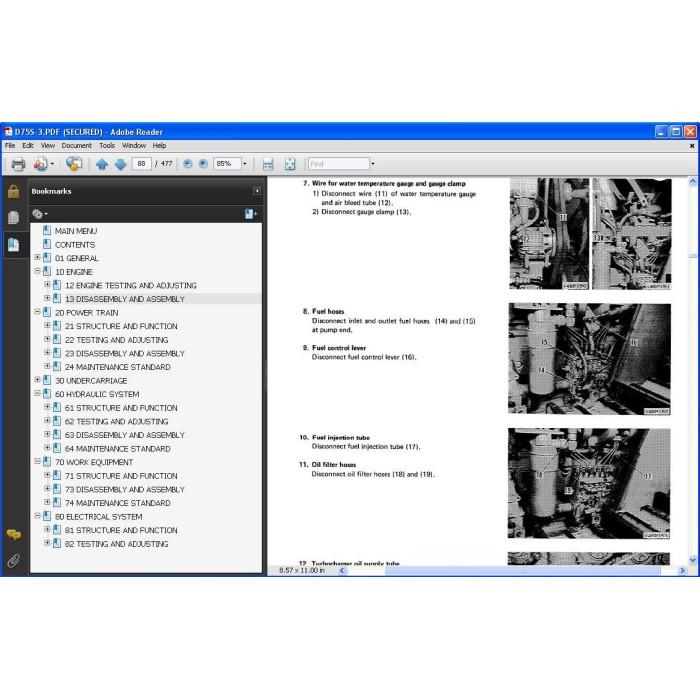Open the CONTENTS bookmark
The image size is (700, 700).
click(75, 245)
